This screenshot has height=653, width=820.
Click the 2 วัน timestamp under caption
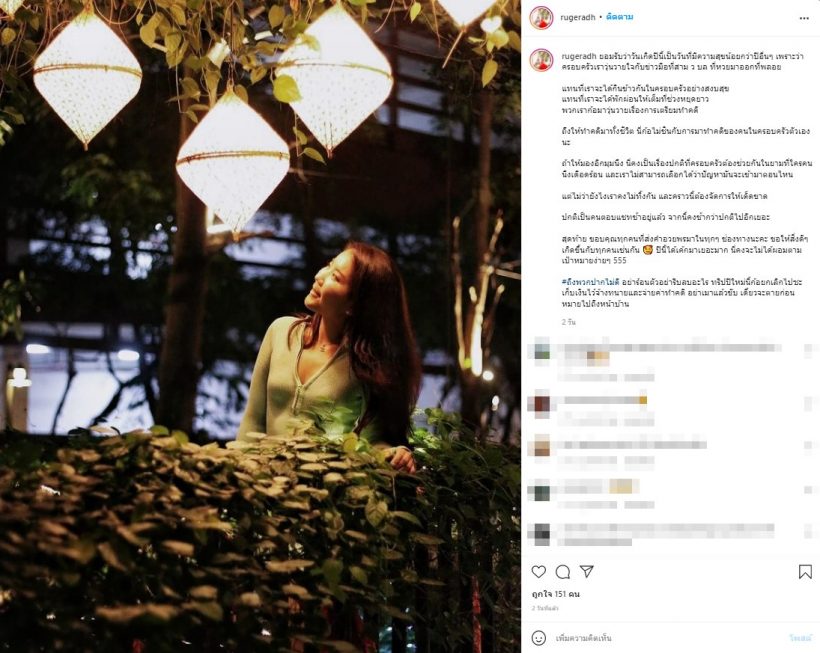click(x=568, y=322)
